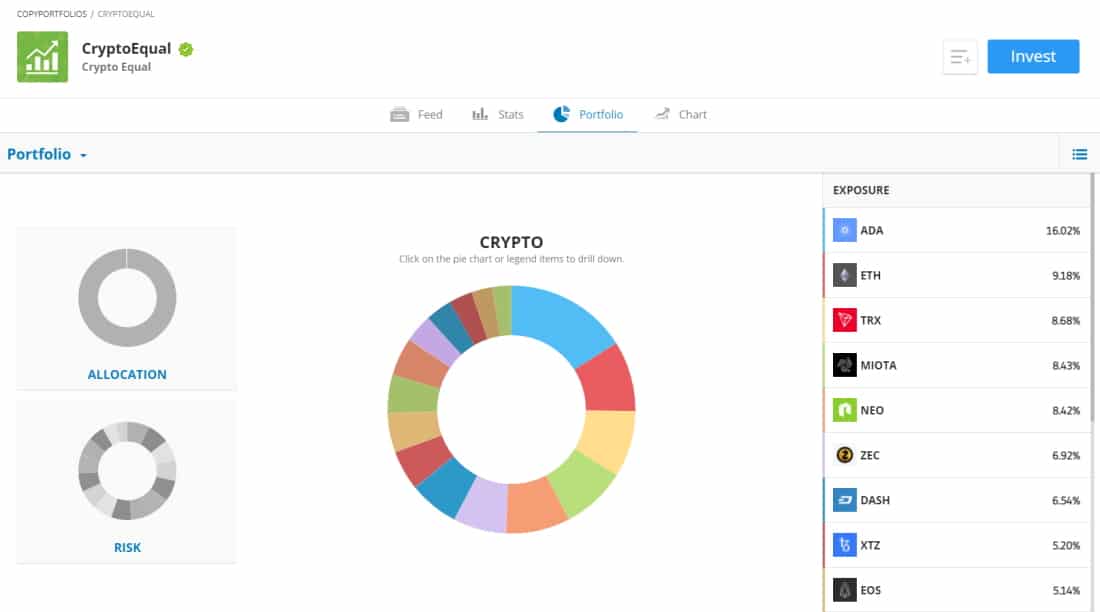The image size is (1100, 612).
Task: Click the Portfolio pie icon
Action: click(561, 114)
